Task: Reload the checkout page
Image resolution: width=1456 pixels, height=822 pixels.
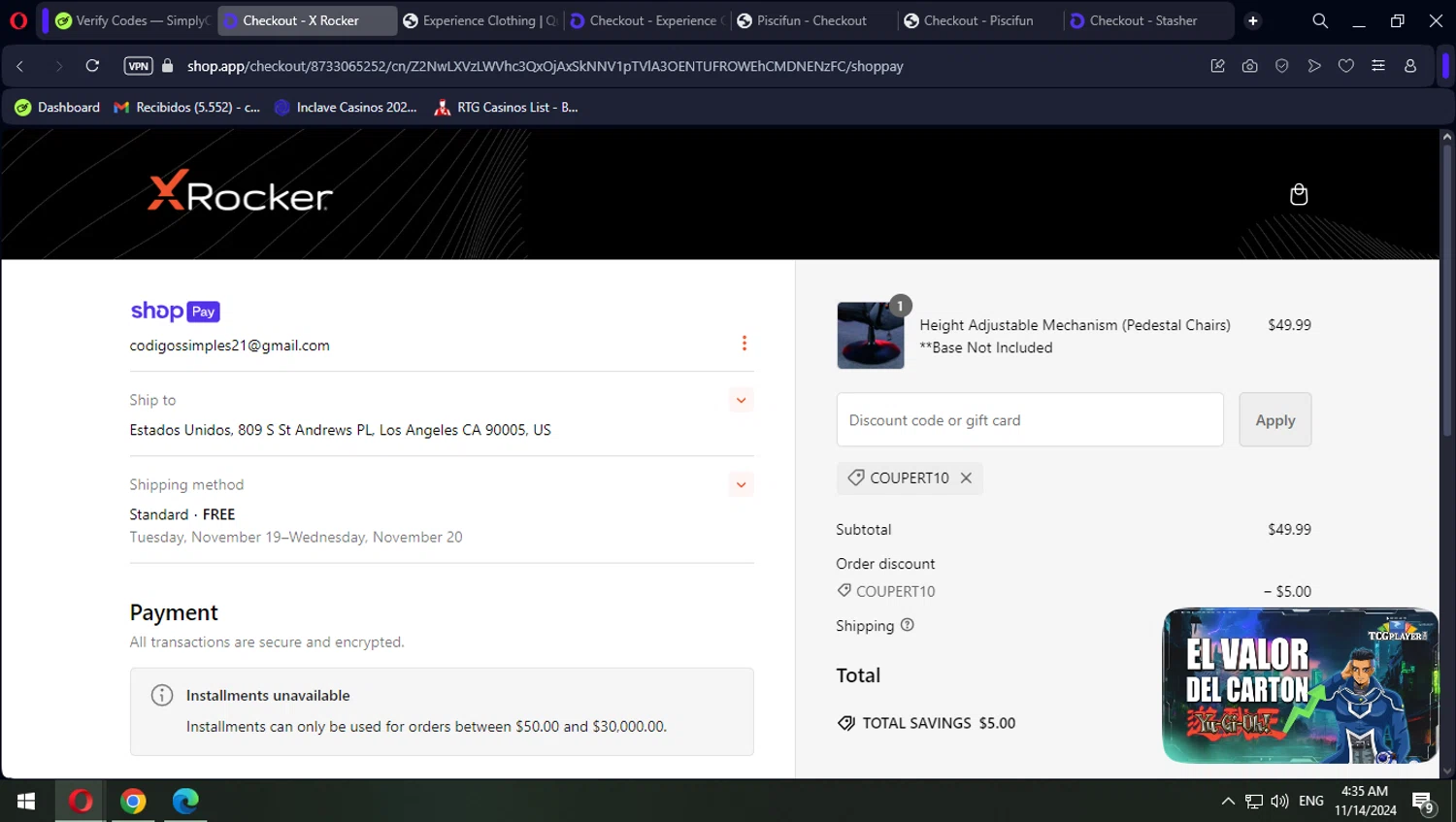Action: click(92, 66)
